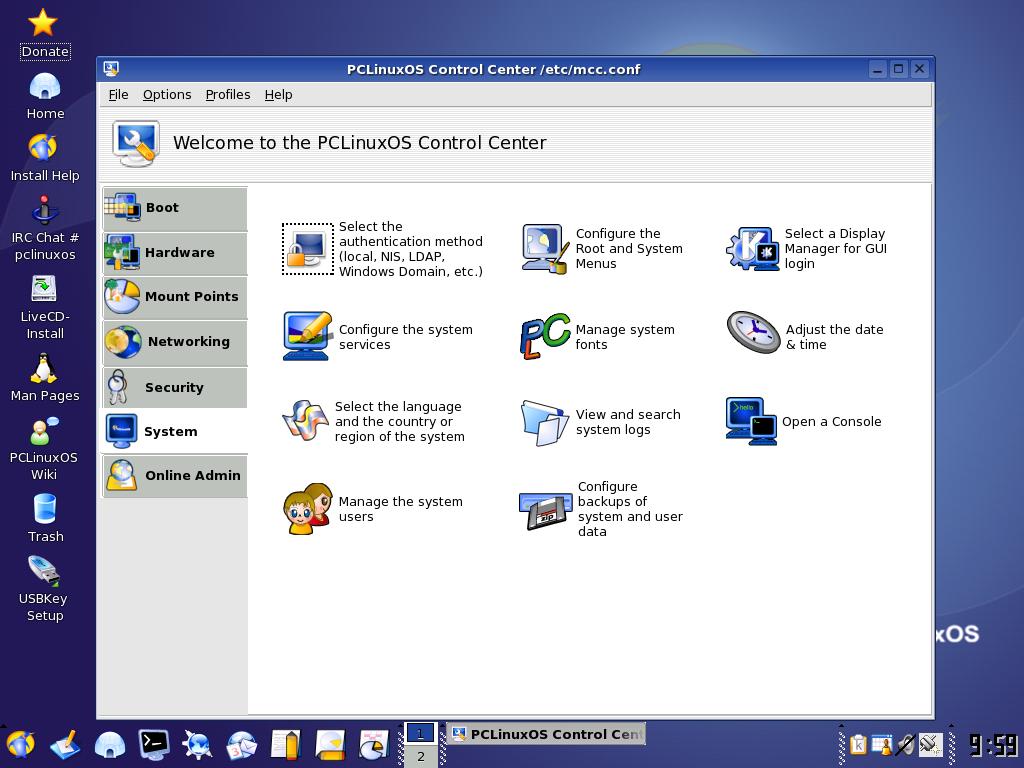Click the LiveCD-Install desktop icon
Screen dimensions: 1024x768
tap(44, 307)
